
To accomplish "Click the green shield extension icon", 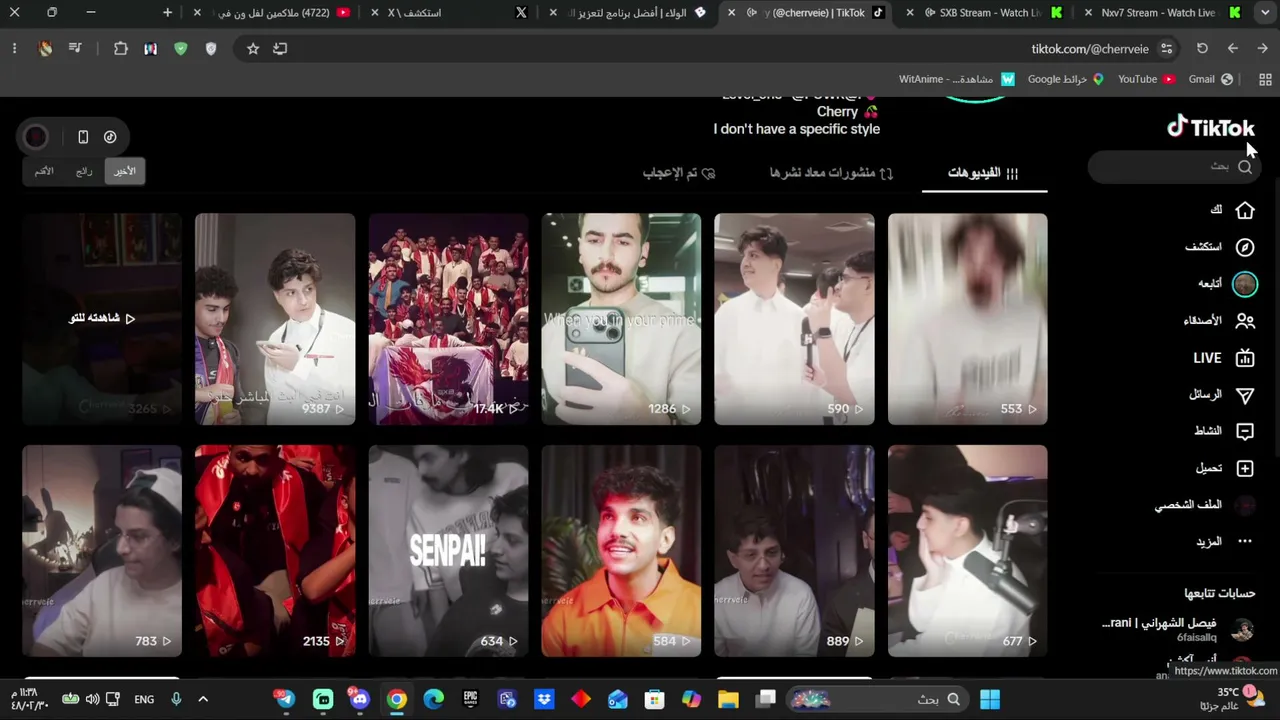I will 181,48.
